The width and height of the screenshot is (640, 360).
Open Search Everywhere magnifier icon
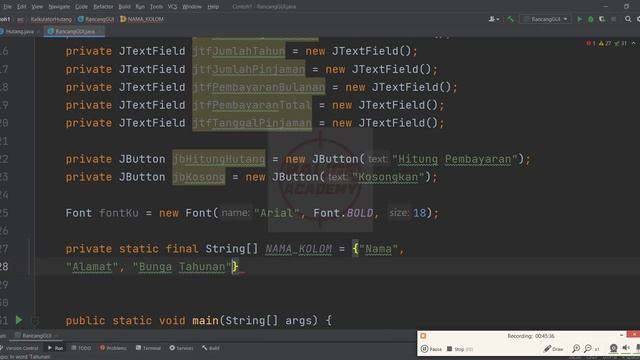[x=628, y=19]
